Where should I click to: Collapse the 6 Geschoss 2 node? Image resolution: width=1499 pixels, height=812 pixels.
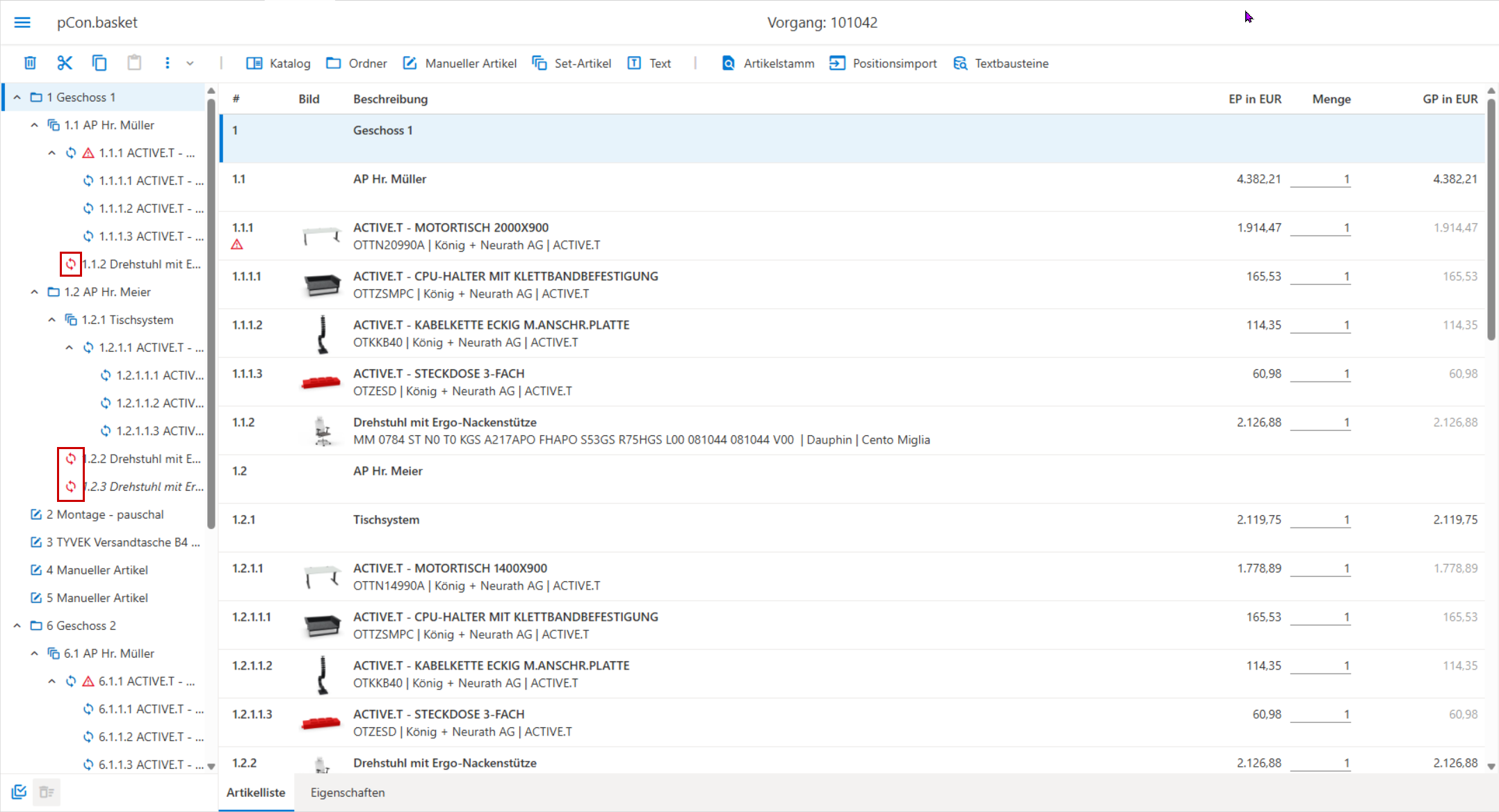17,626
